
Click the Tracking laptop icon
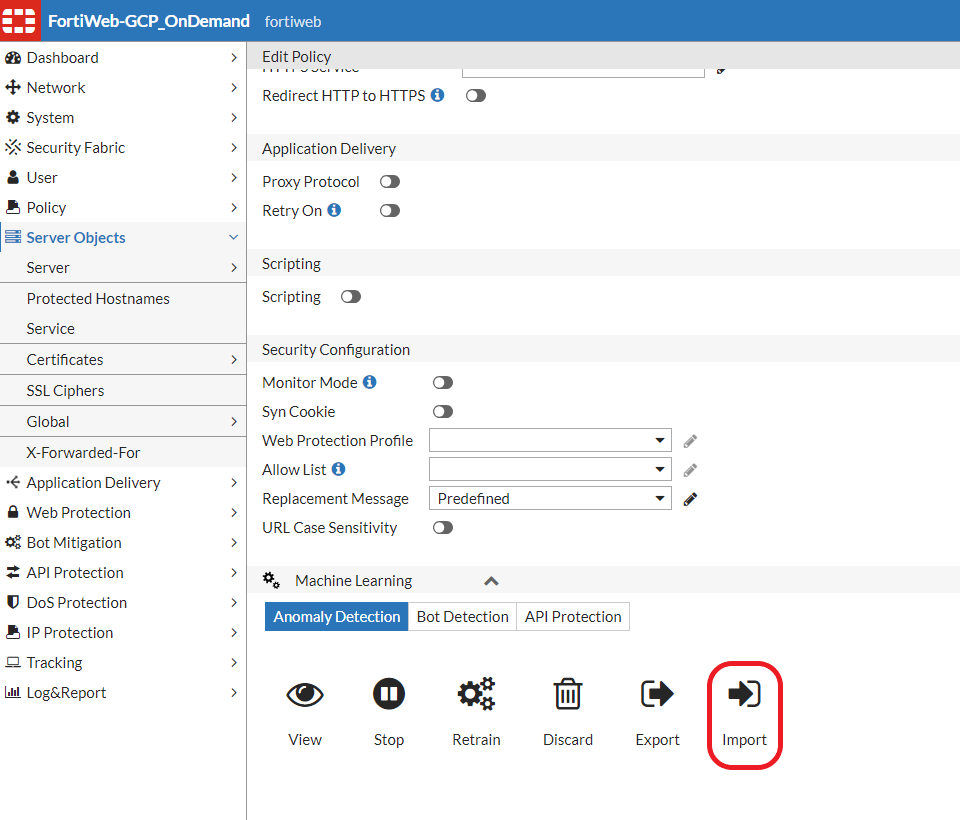(13, 662)
